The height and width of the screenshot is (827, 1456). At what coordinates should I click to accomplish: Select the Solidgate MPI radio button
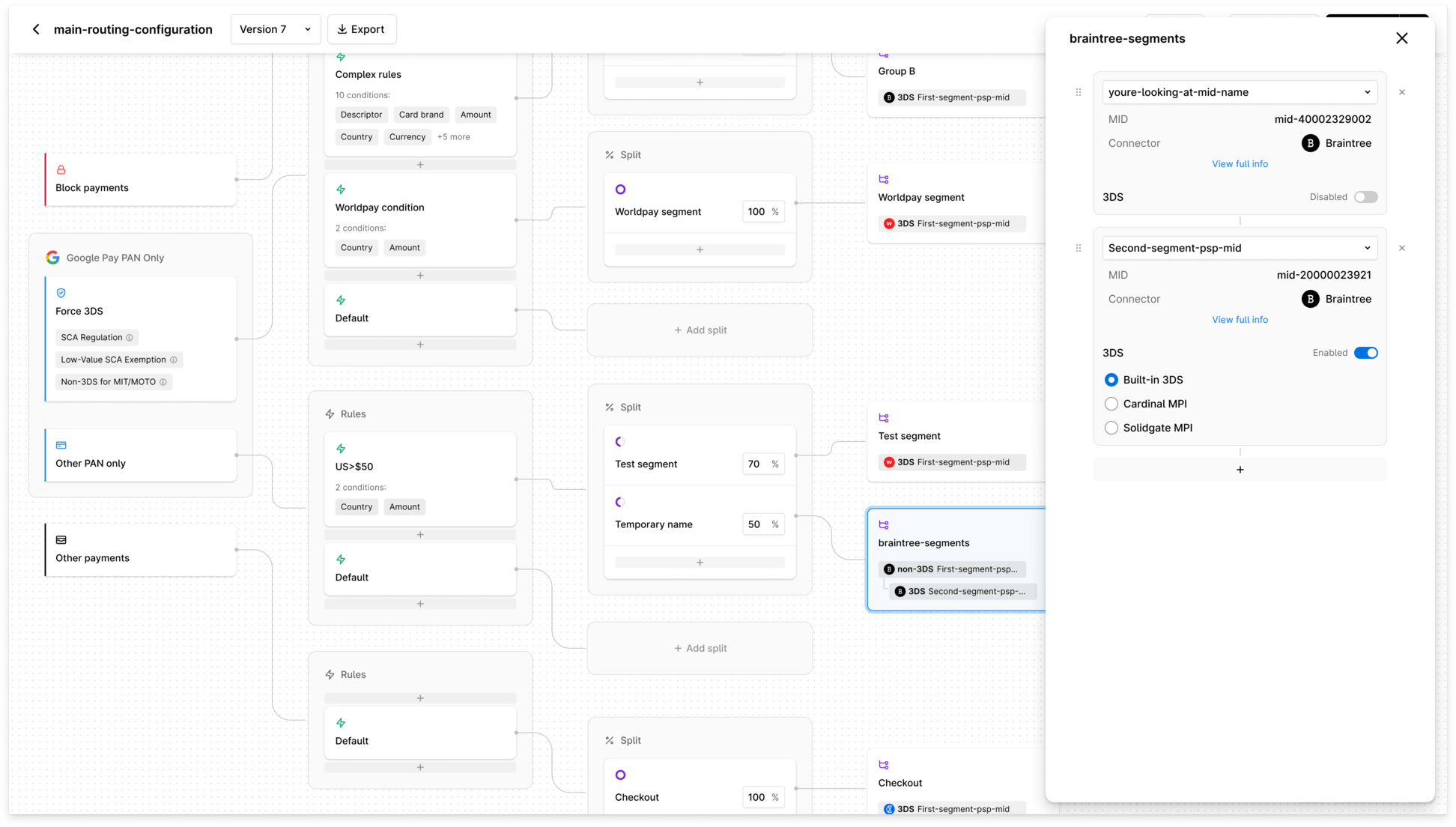click(1111, 427)
